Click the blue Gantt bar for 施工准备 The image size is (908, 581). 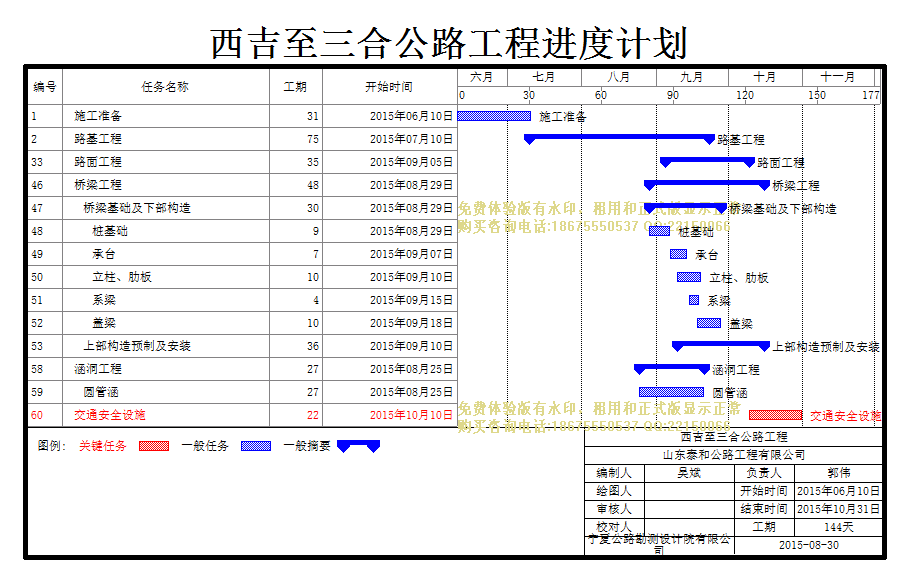coord(494,116)
